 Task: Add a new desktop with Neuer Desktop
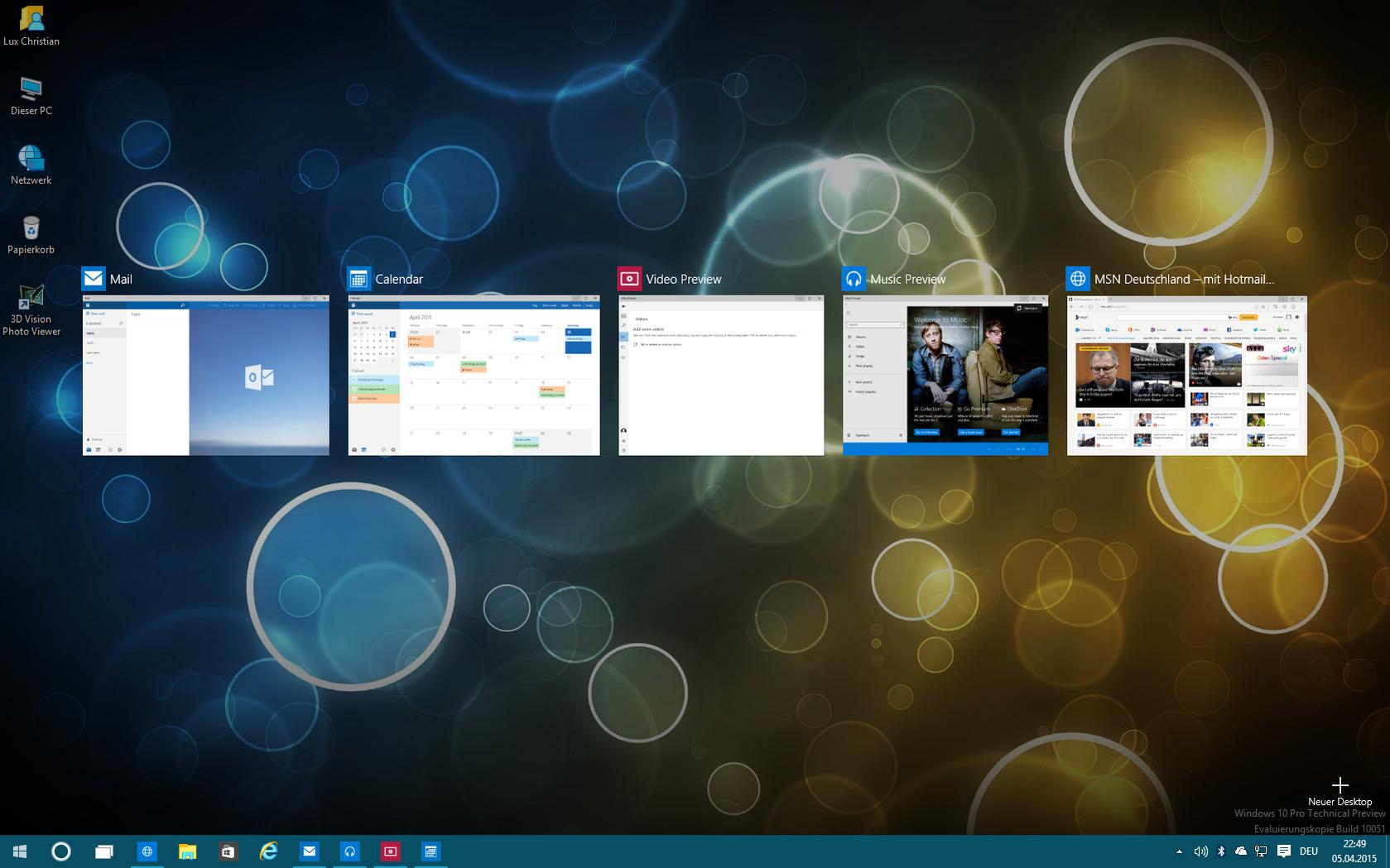point(1339,791)
